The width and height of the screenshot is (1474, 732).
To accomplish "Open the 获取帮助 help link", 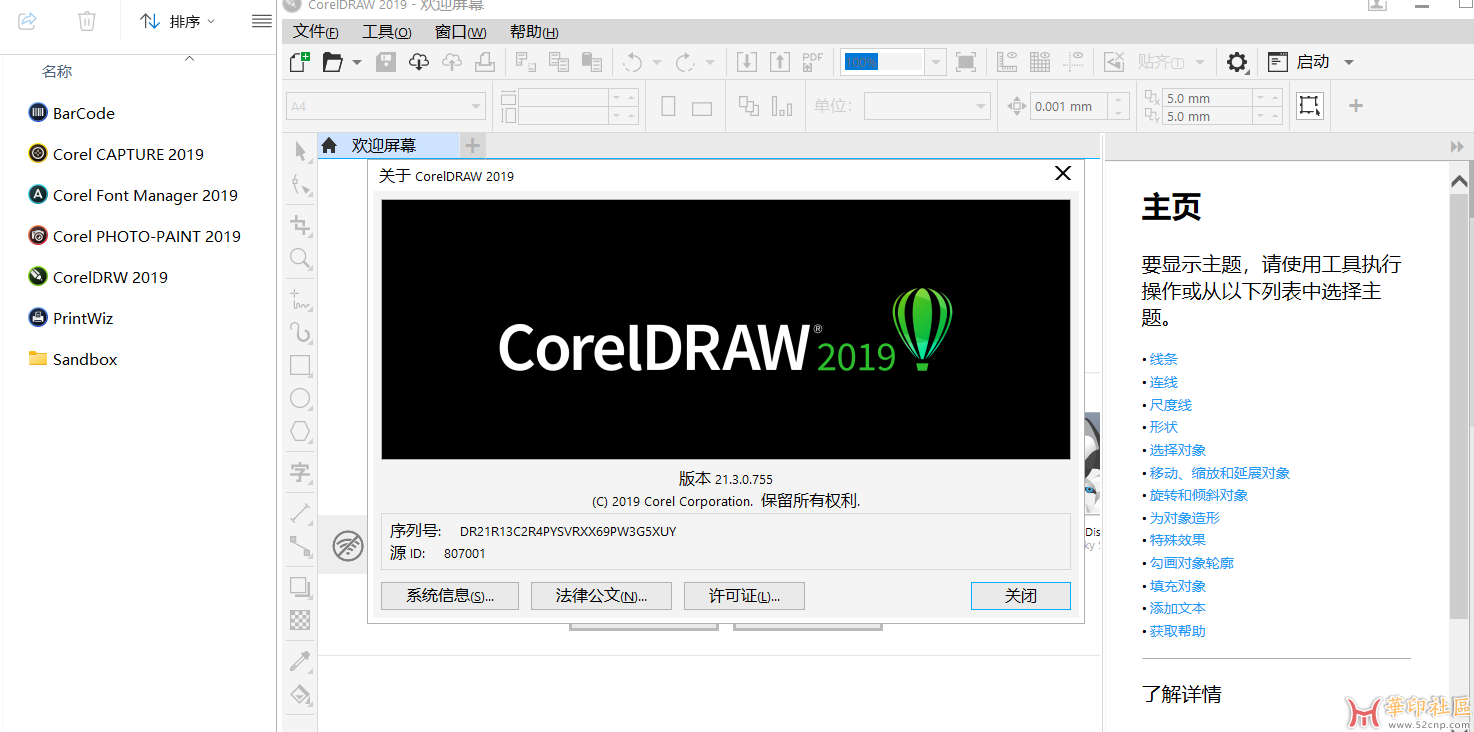I will point(1178,631).
